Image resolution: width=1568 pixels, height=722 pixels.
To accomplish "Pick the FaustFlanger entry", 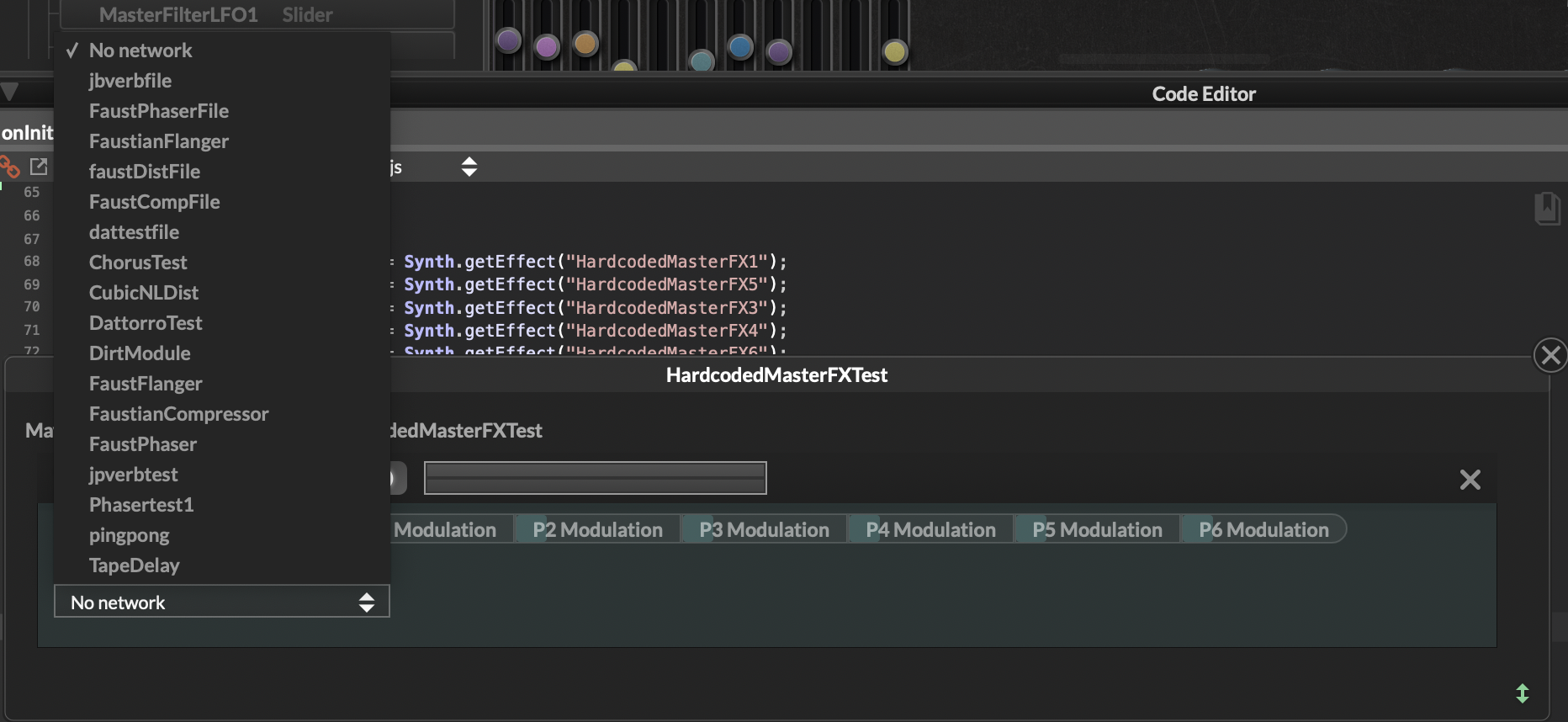I will [x=222, y=384].
